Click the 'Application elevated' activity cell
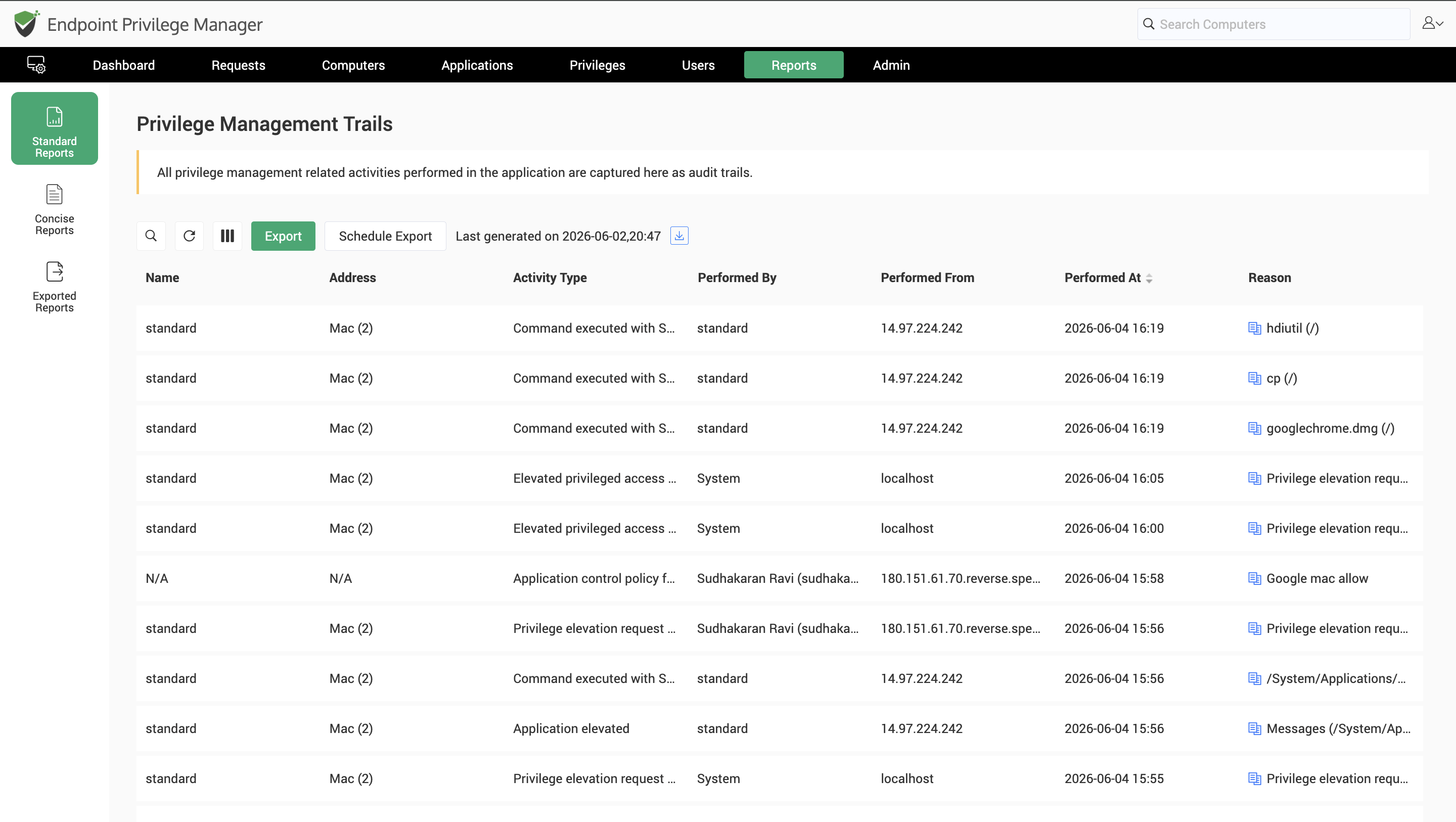This screenshot has width=1456, height=822. [x=571, y=728]
